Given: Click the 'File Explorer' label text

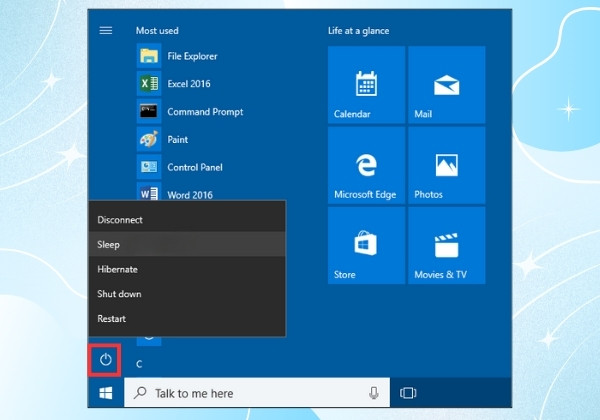Looking at the screenshot, I should click(192, 56).
